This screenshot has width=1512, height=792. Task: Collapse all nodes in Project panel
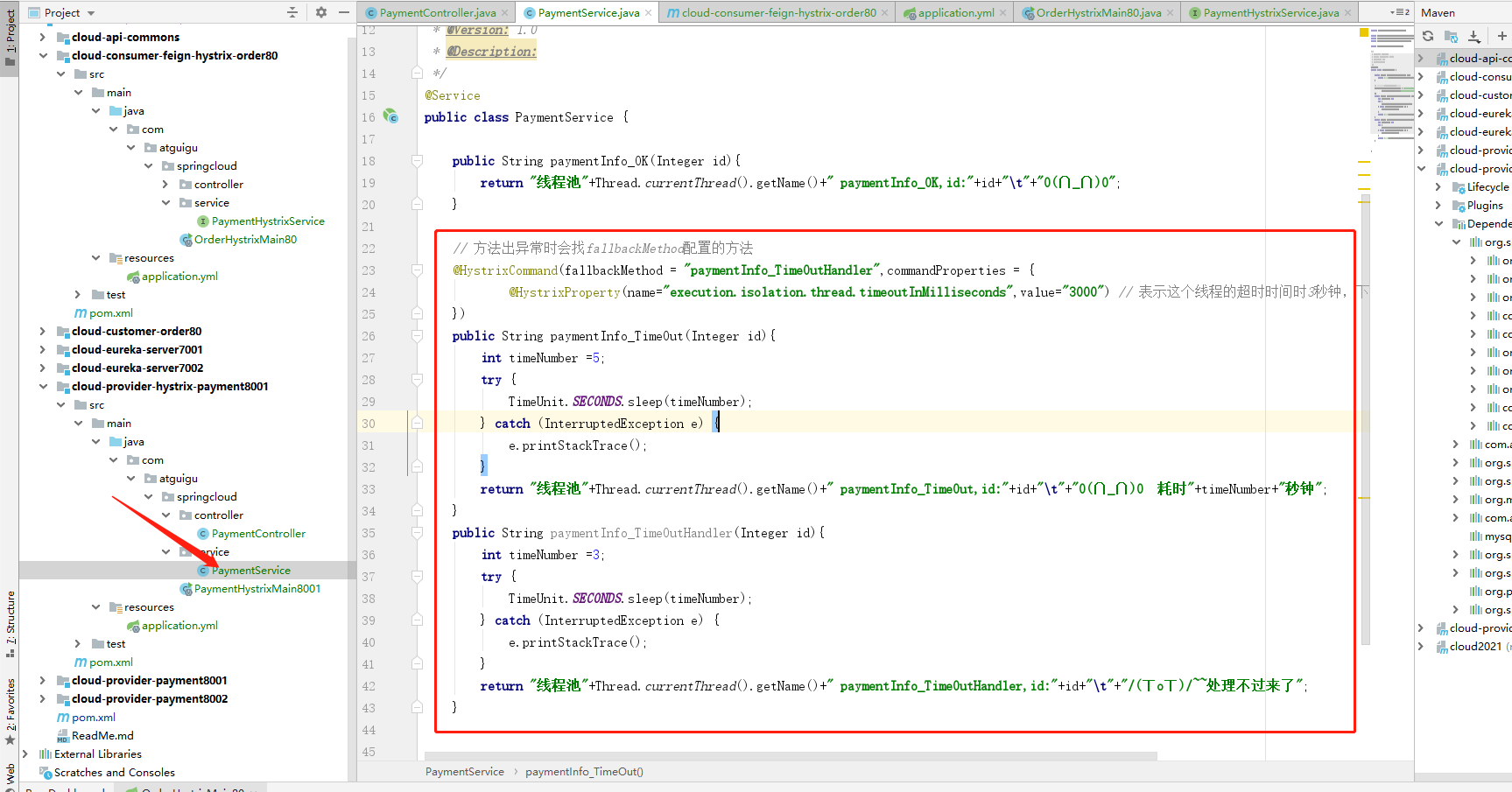click(x=292, y=12)
